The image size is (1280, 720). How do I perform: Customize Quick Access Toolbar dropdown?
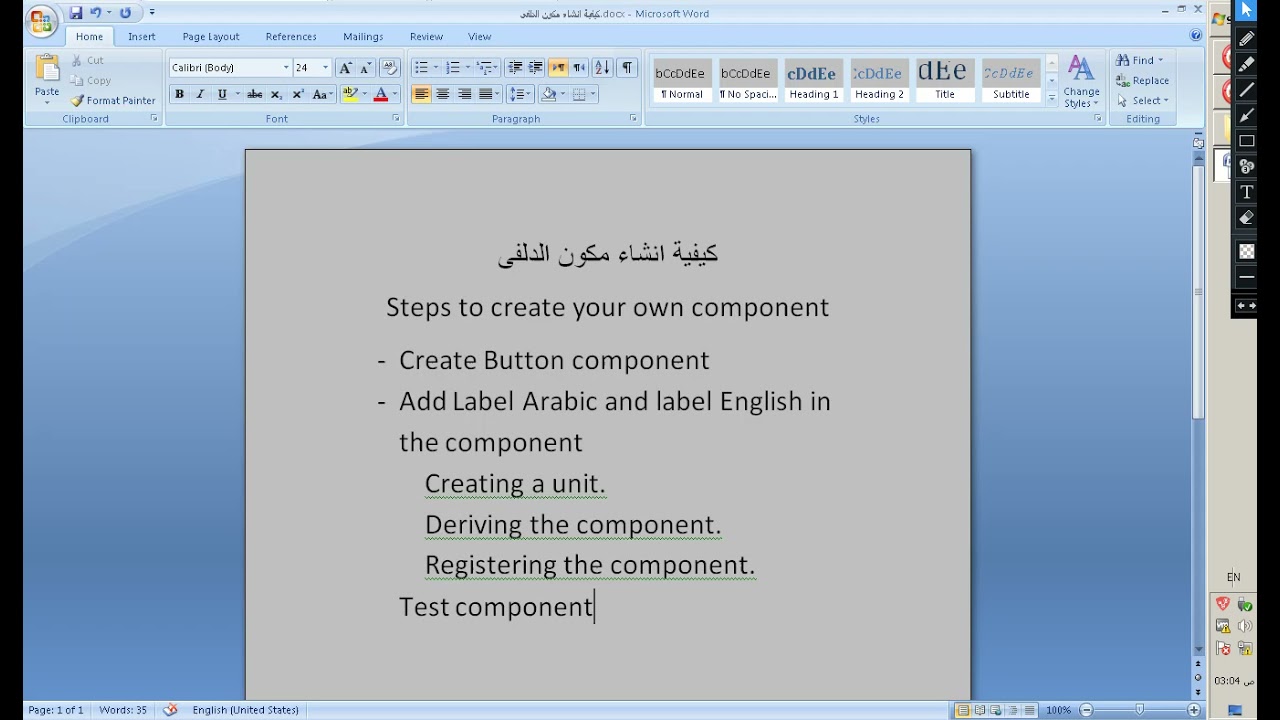point(152,13)
